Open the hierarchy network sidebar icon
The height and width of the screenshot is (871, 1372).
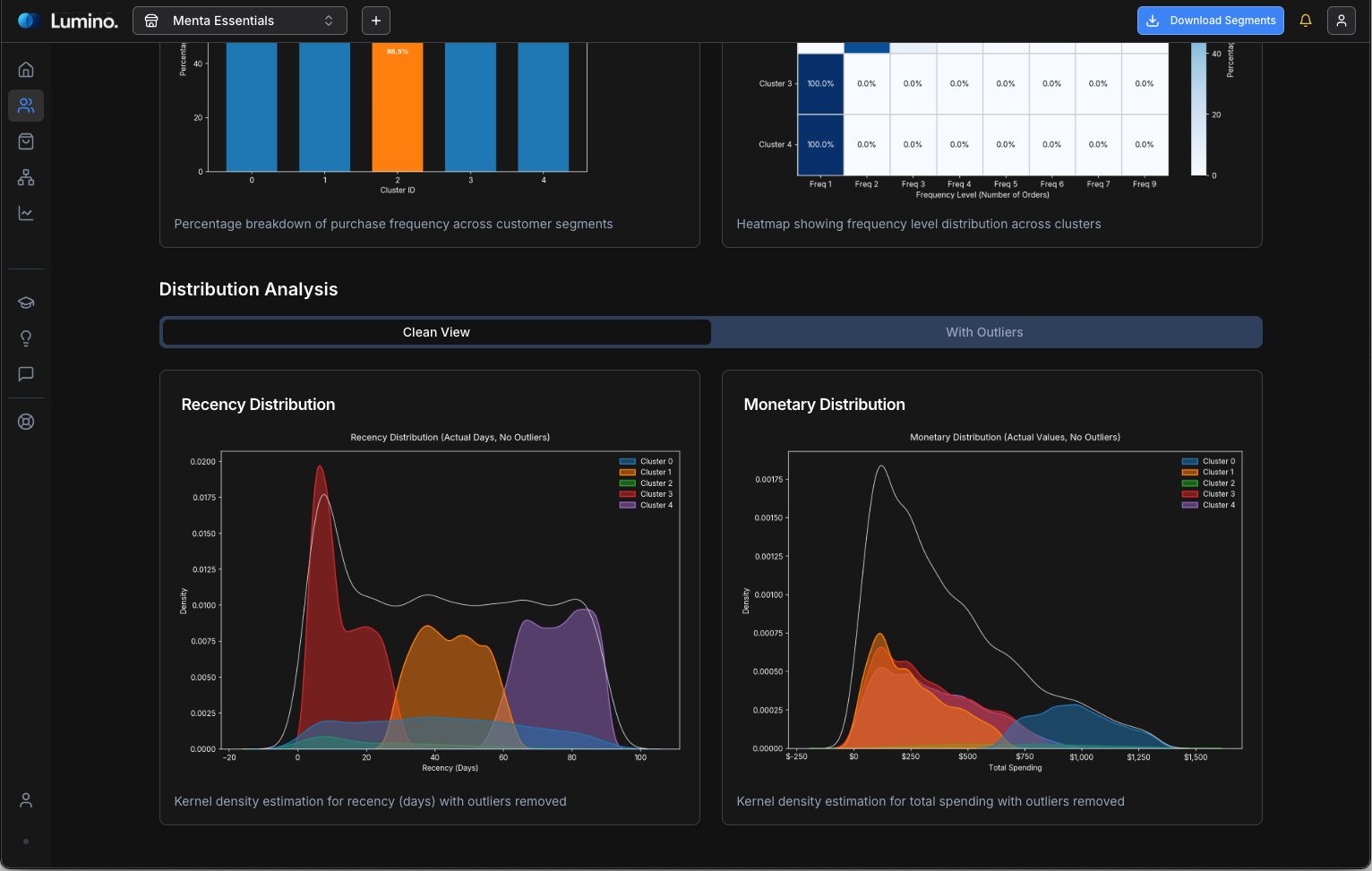(x=26, y=177)
